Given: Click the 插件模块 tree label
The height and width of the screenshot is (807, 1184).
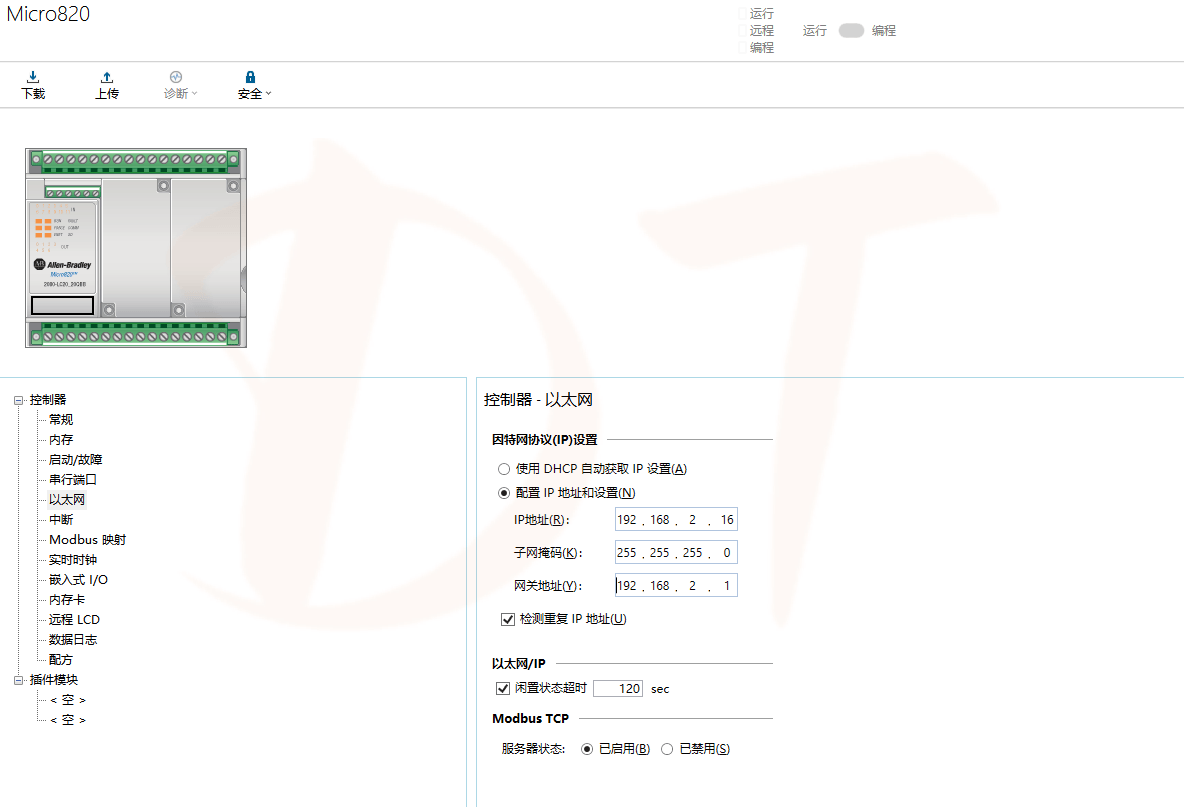Looking at the screenshot, I should tap(54, 680).
